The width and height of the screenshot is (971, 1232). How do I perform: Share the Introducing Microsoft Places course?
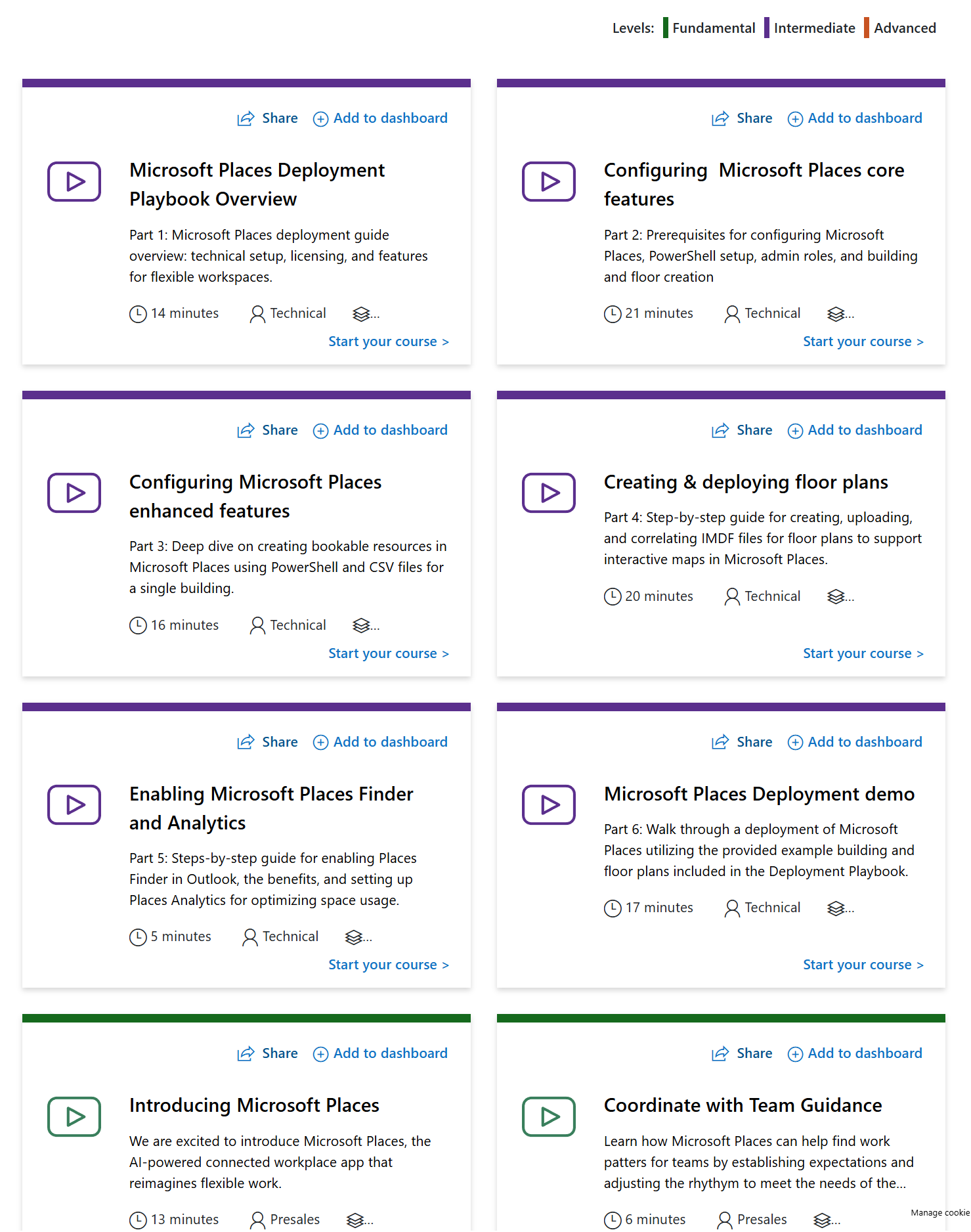pos(268,1053)
